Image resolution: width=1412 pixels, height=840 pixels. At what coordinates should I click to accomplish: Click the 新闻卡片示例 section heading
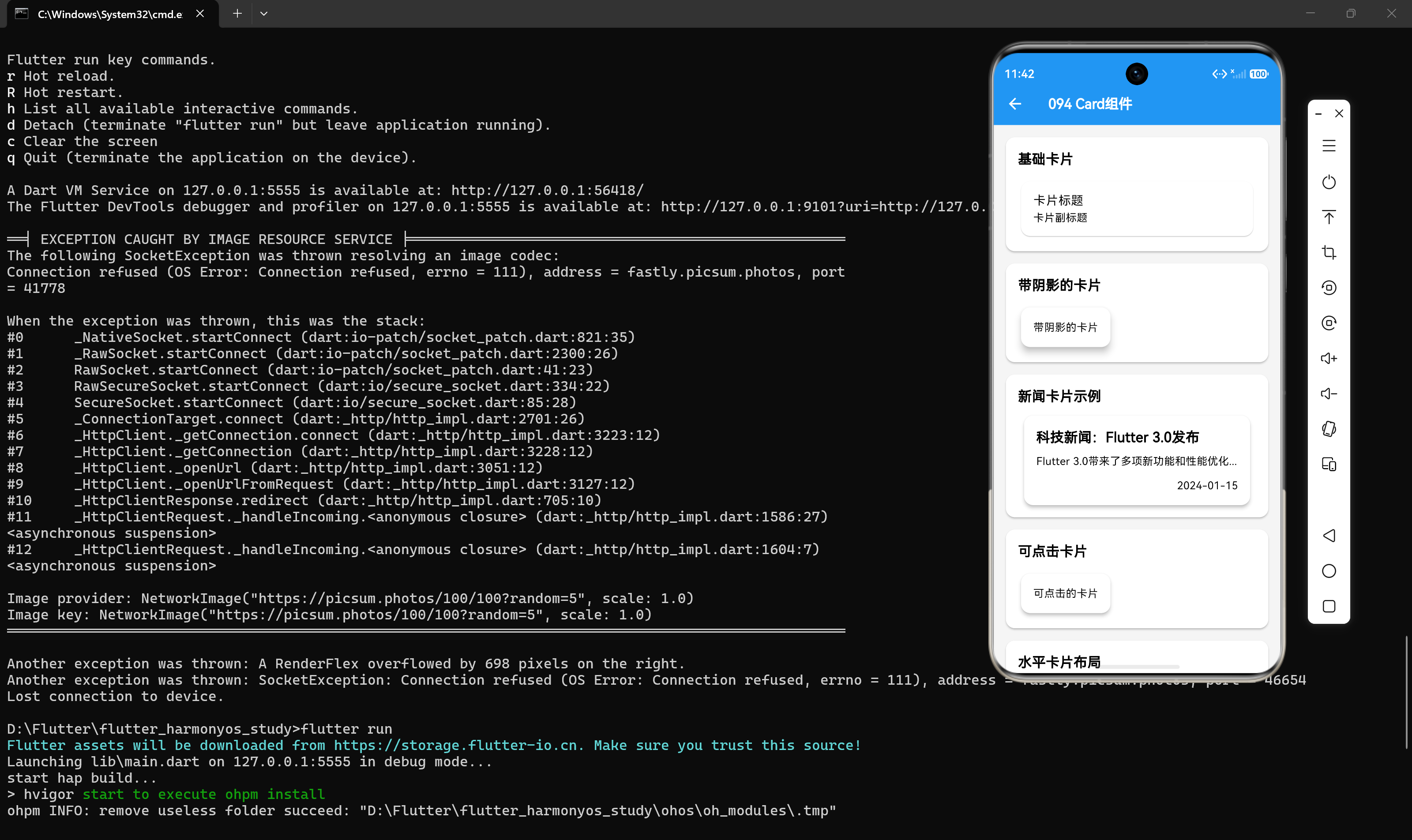click(x=1059, y=397)
